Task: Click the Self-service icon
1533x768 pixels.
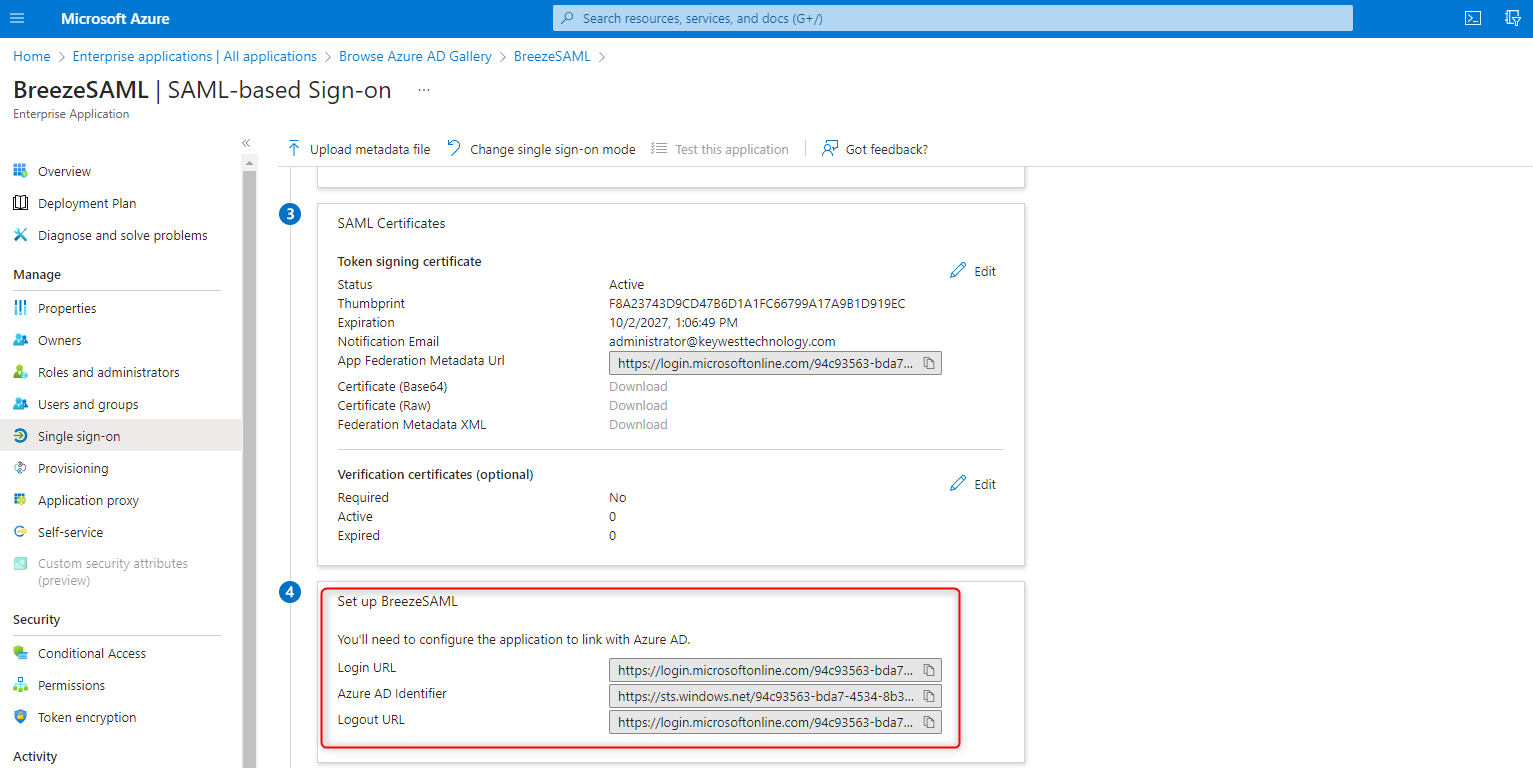Action: (20, 532)
